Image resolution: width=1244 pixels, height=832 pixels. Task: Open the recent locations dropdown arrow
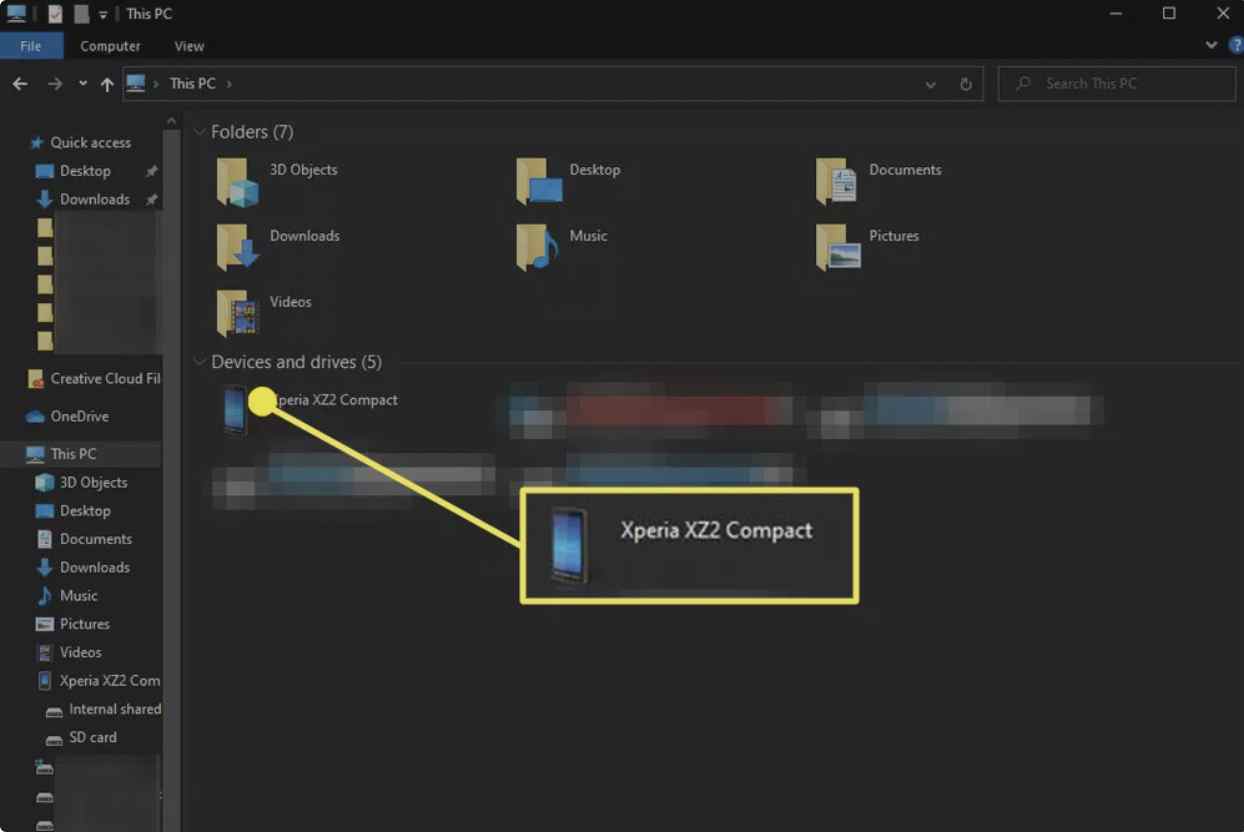click(82, 84)
